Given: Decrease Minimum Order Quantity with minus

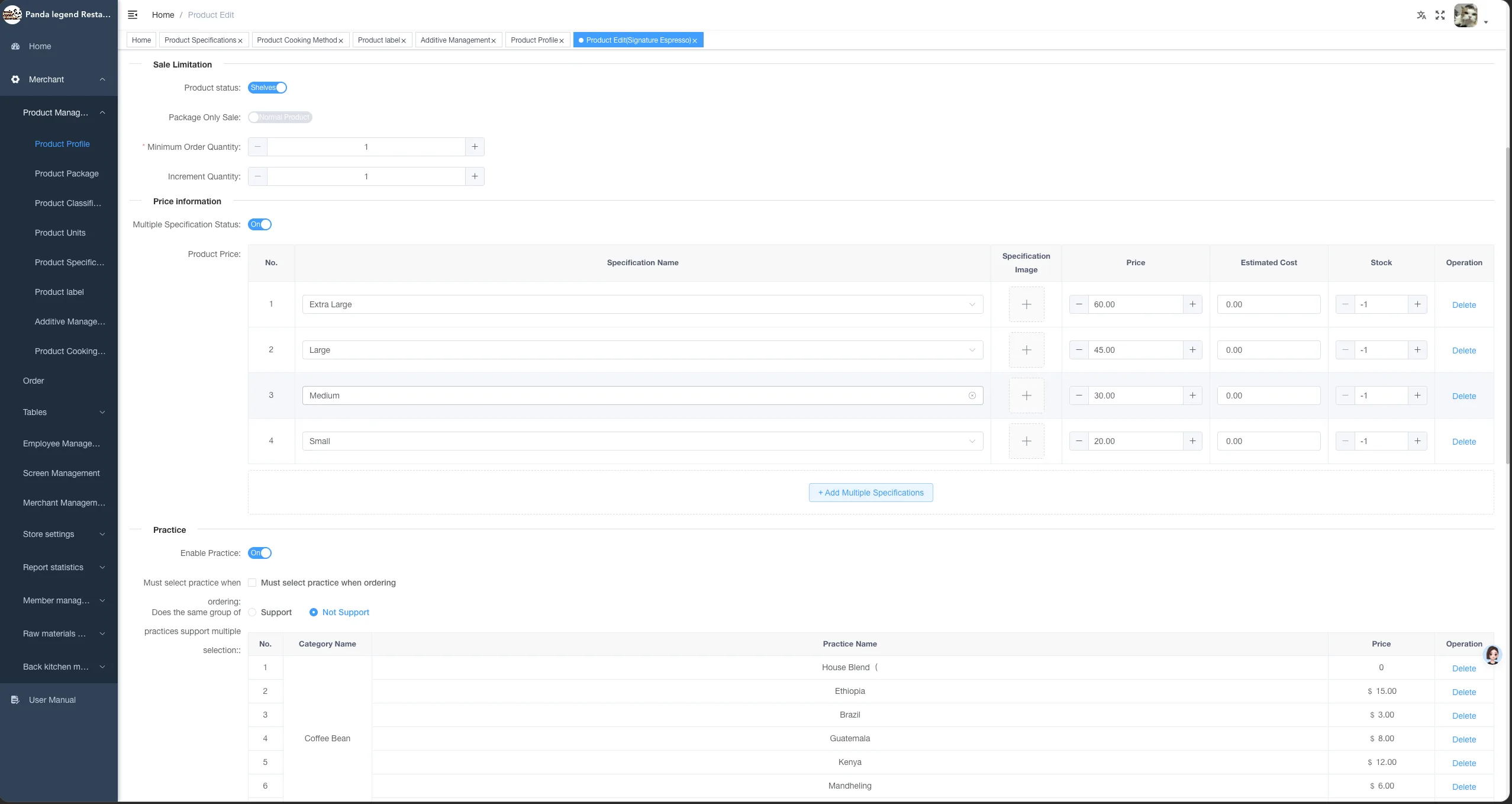Looking at the screenshot, I should coord(257,147).
